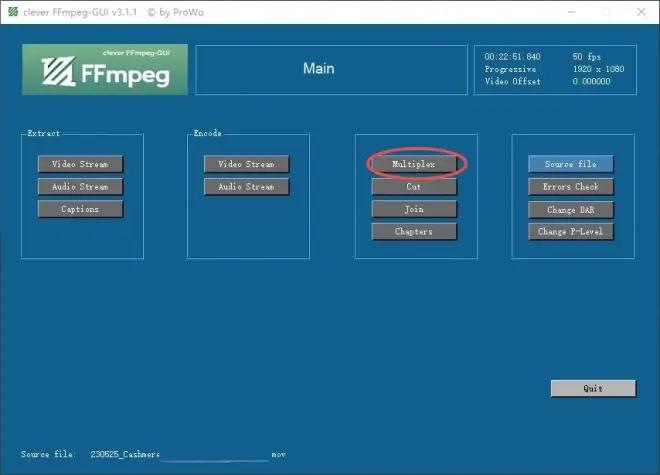Click the 0.000000 offset value
This screenshot has width=660, height=475.
point(591,81)
